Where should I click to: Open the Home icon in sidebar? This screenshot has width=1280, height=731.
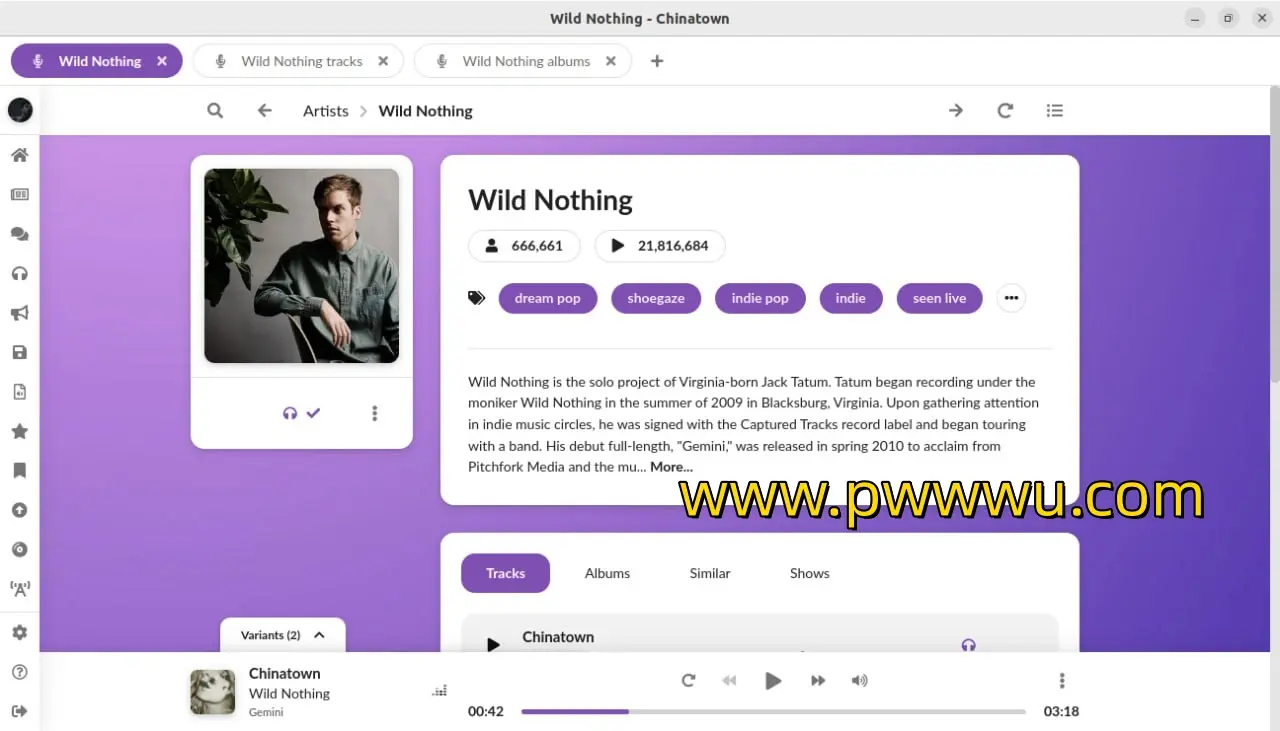[x=19, y=155]
